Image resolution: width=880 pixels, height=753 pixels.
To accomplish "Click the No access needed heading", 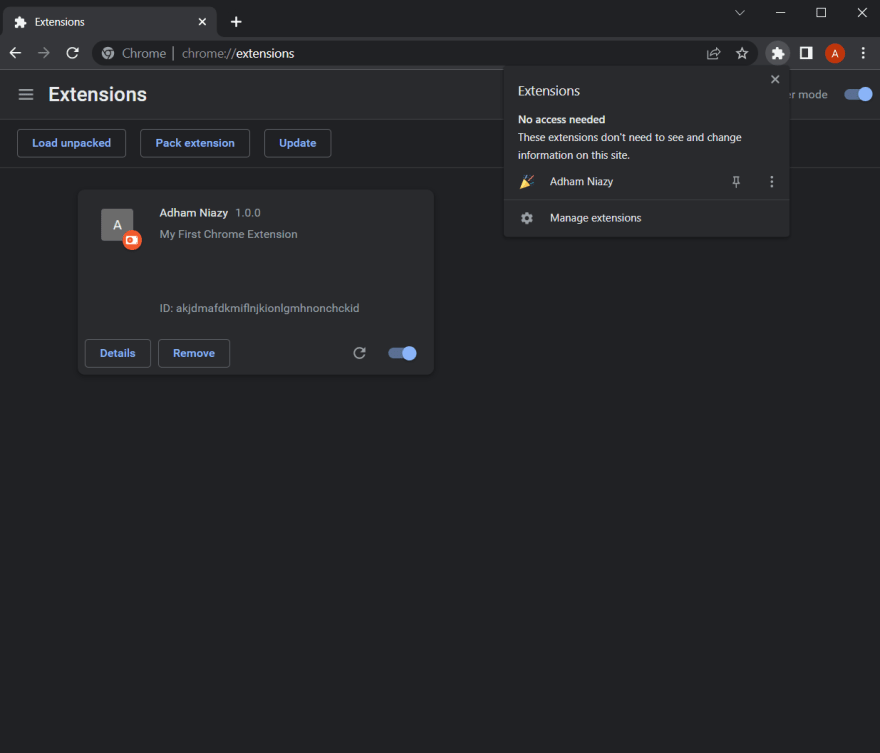I will coord(561,120).
